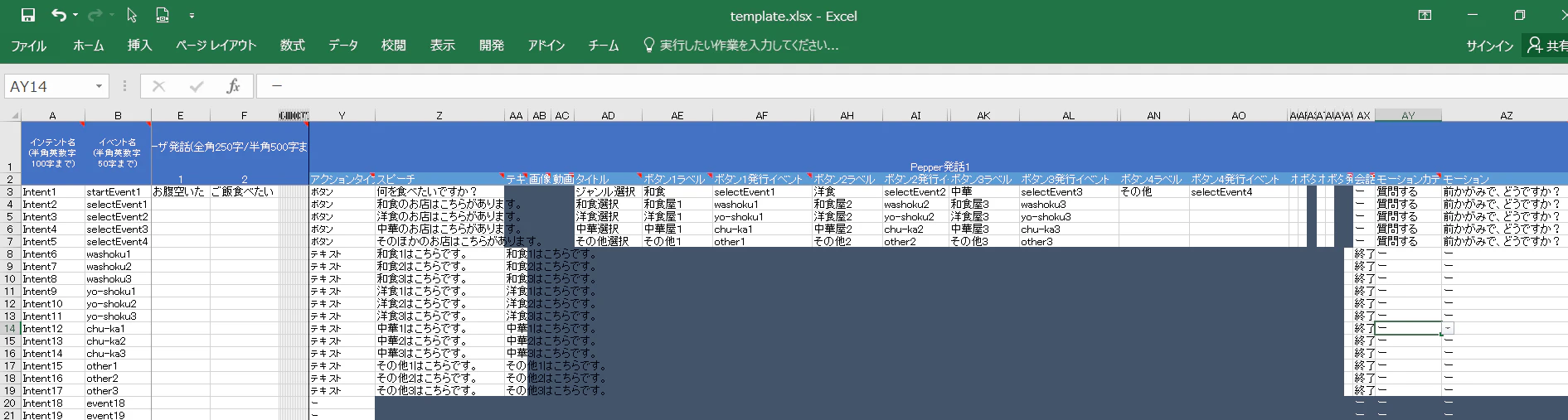1568x420 pixels.
Task: Click the 共有 share button
Action: point(1546,46)
